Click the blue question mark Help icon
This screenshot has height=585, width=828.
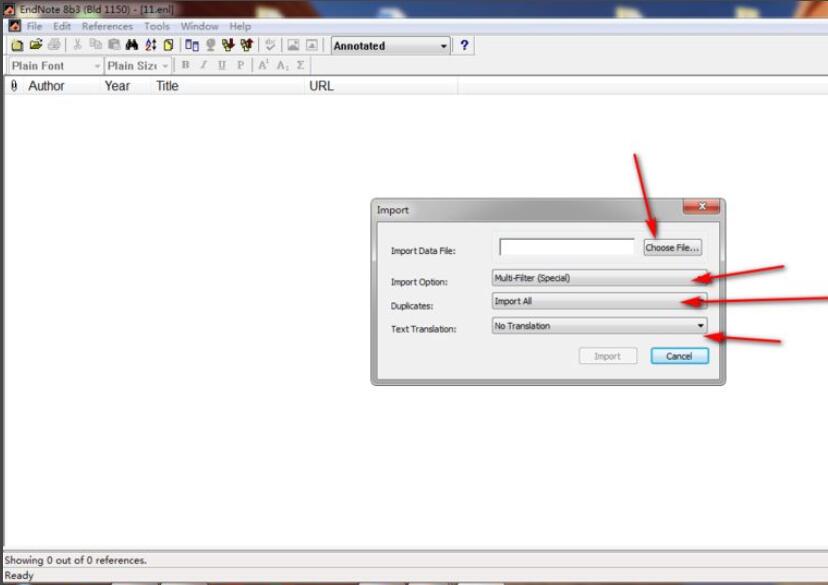click(x=464, y=46)
